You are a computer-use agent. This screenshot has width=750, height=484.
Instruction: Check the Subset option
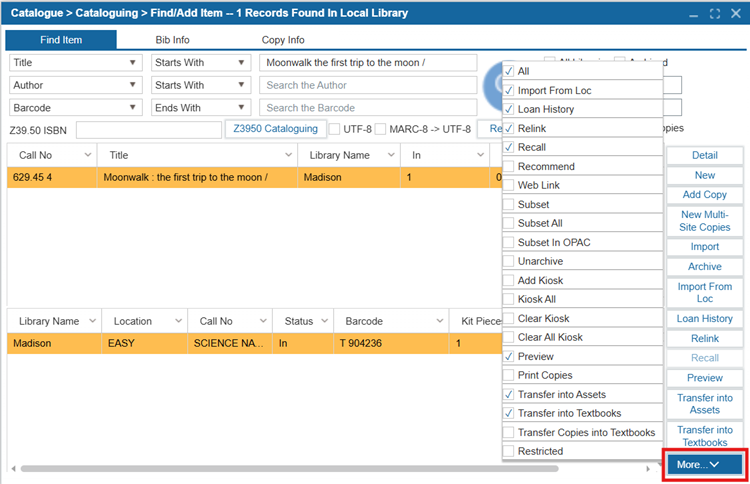pyautogui.click(x=508, y=204)
